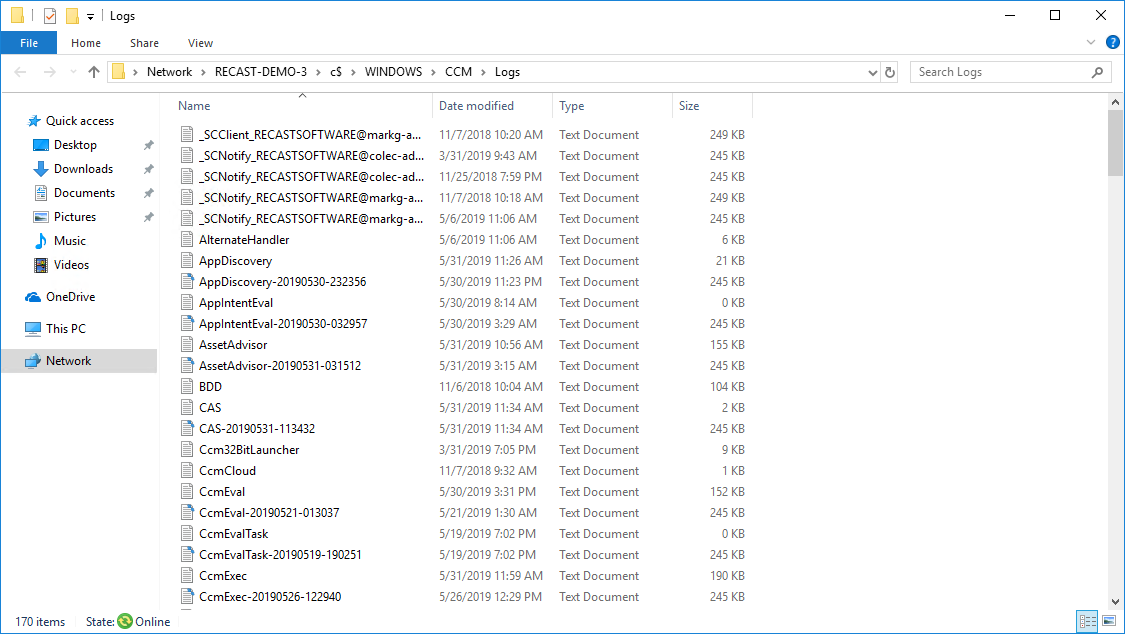Viewport: 1125px width, 634px height.
Task: Select the _SCClient_RECASTSOFTWARE@markg file
Action: tap(310, 135)
